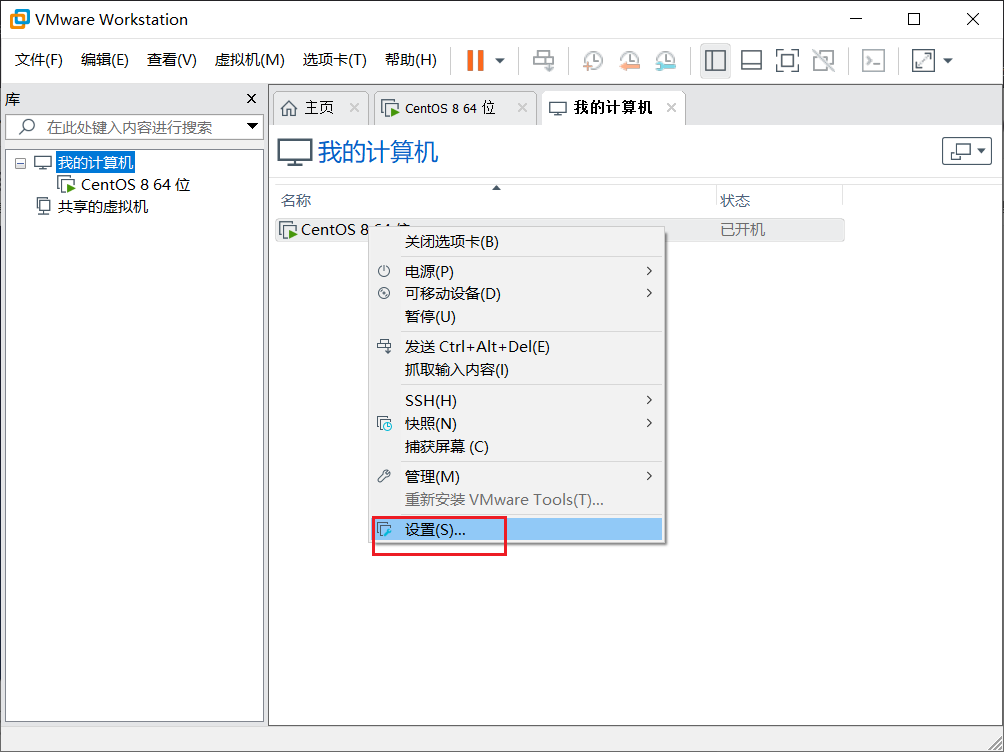Open the 查看(V) menu
Image resolution: width=1004 pixels, height=752 pixels.
[x=172, y=60]
